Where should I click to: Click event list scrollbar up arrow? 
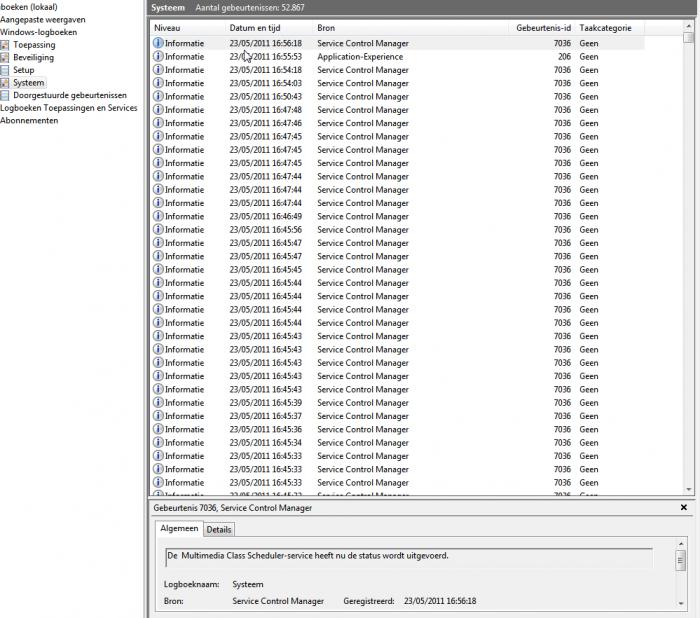coord(688,26)
